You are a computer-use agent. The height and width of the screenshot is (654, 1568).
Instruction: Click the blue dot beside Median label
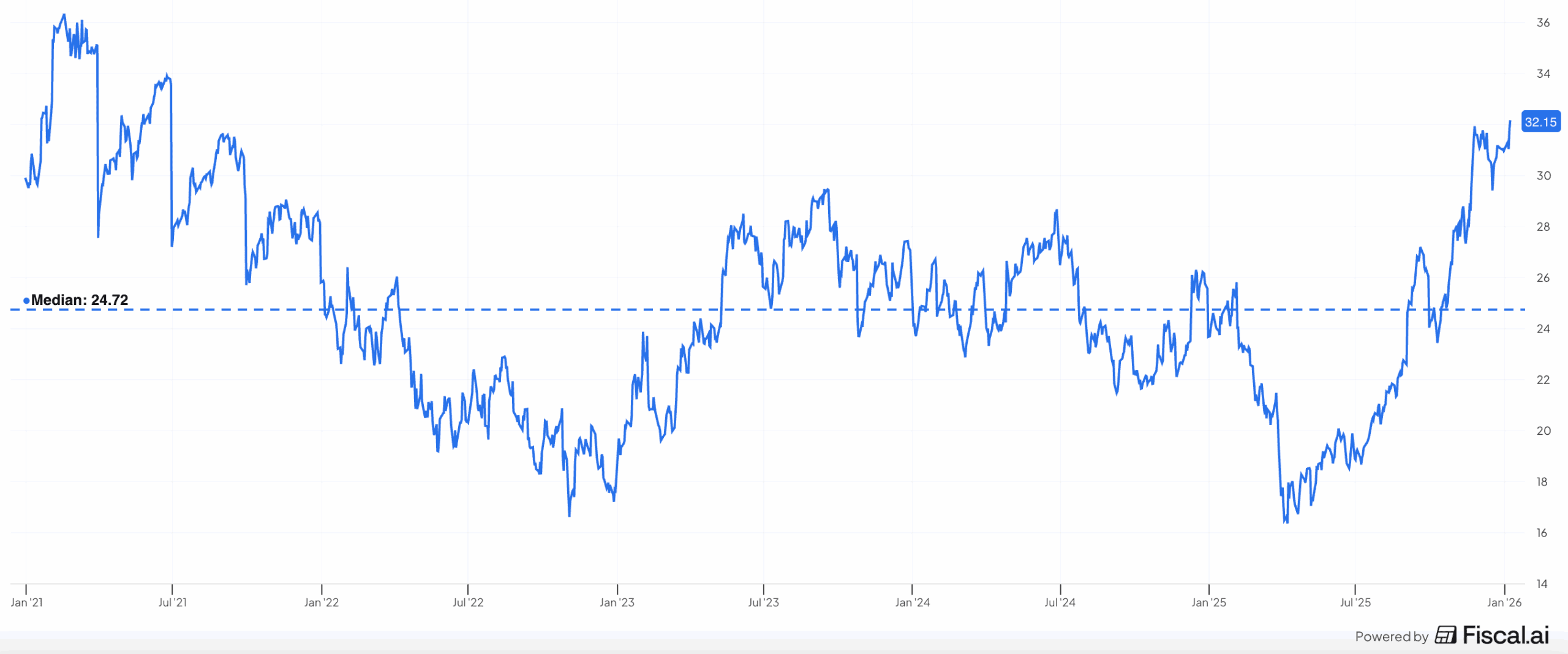click(26, 300)
